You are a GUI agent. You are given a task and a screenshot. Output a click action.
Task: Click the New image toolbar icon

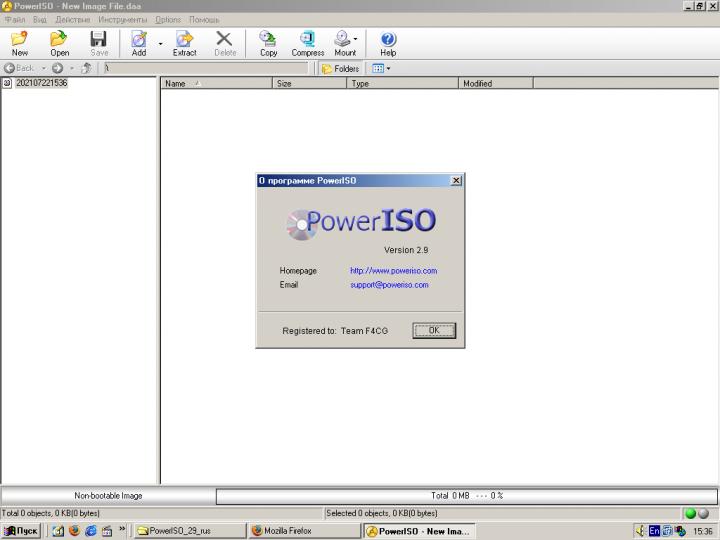pyautogui.click(x=19, y=43)
